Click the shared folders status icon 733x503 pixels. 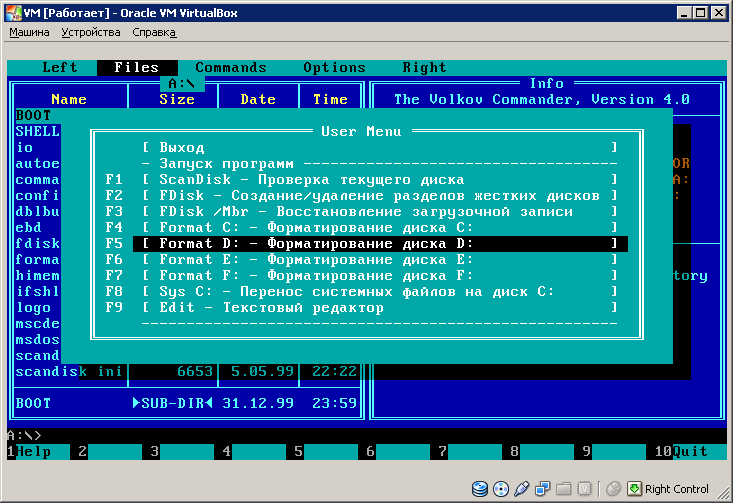562,489
